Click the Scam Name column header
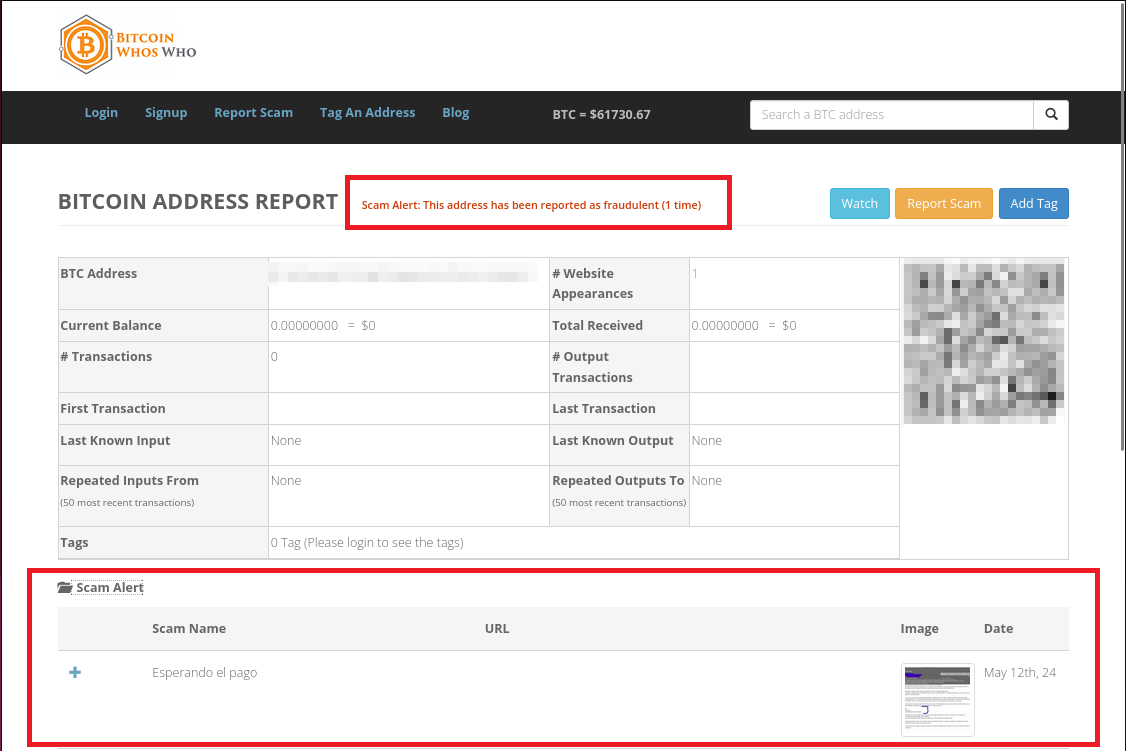This screenshot has height=751, width=1126. [x=189, y=629]
